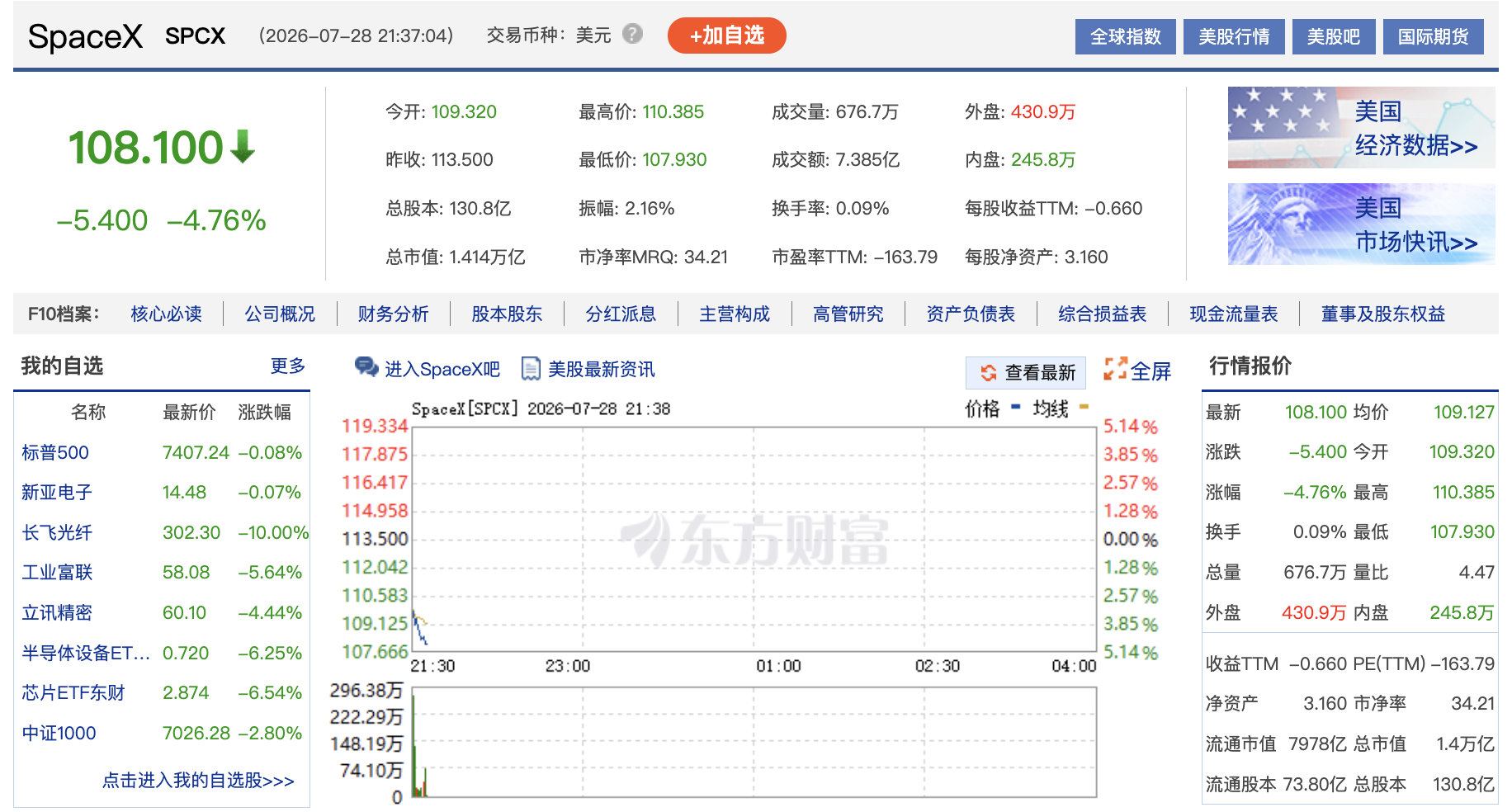The width and height of the screenshot is (1512, 812).
Task: Open 新亚电子 in the watchlist
Action: click(57, 493)
